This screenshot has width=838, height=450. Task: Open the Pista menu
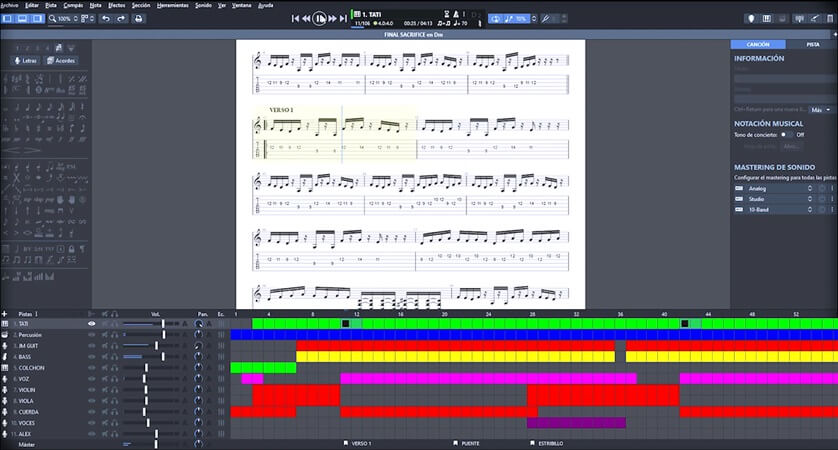pos(51,5)
